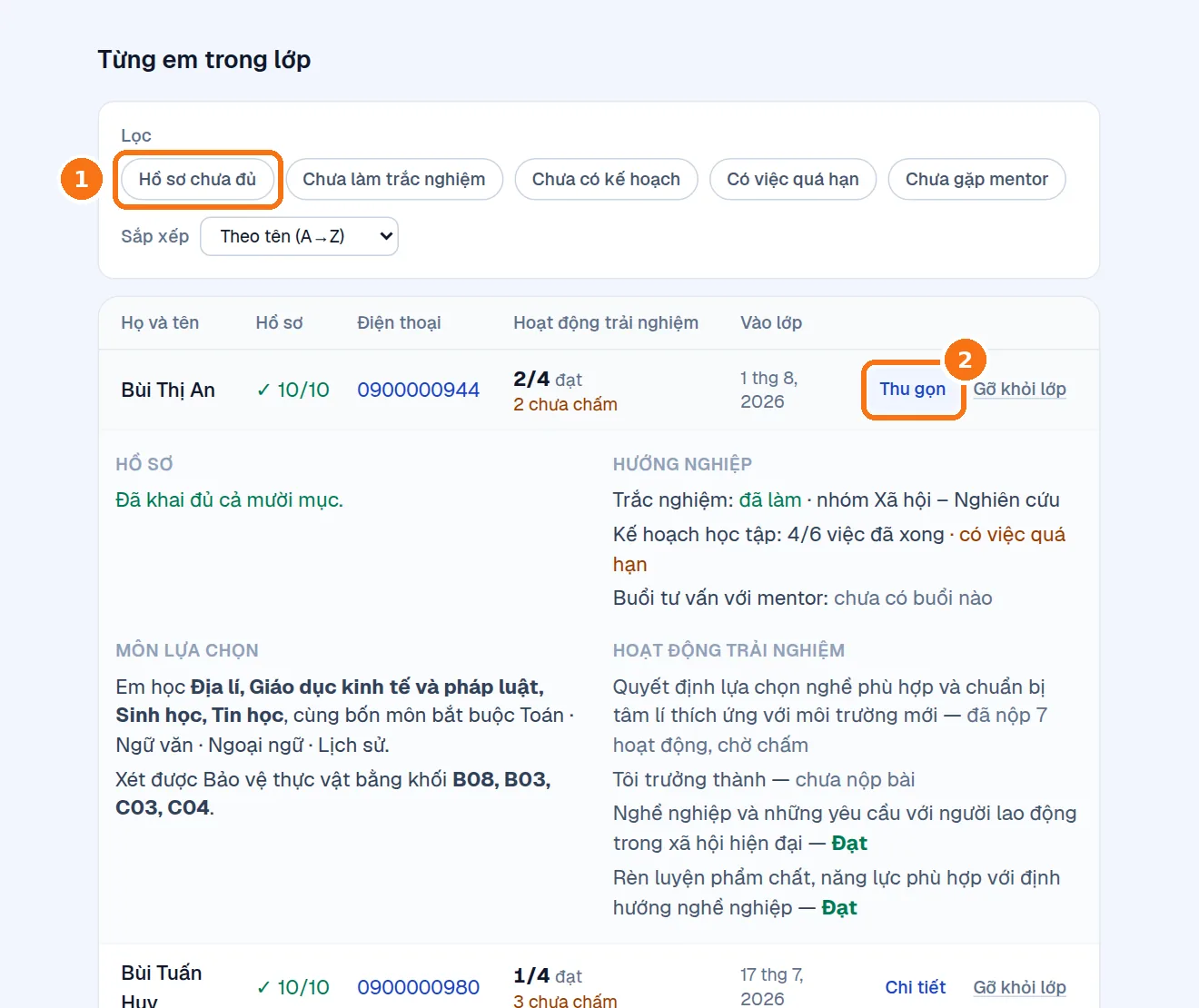The width and height of the screenshot is (1199, 1008).
Task: Click the "1/4 đạt" count for Bùi Tuấn Huy
Action: 548,976
